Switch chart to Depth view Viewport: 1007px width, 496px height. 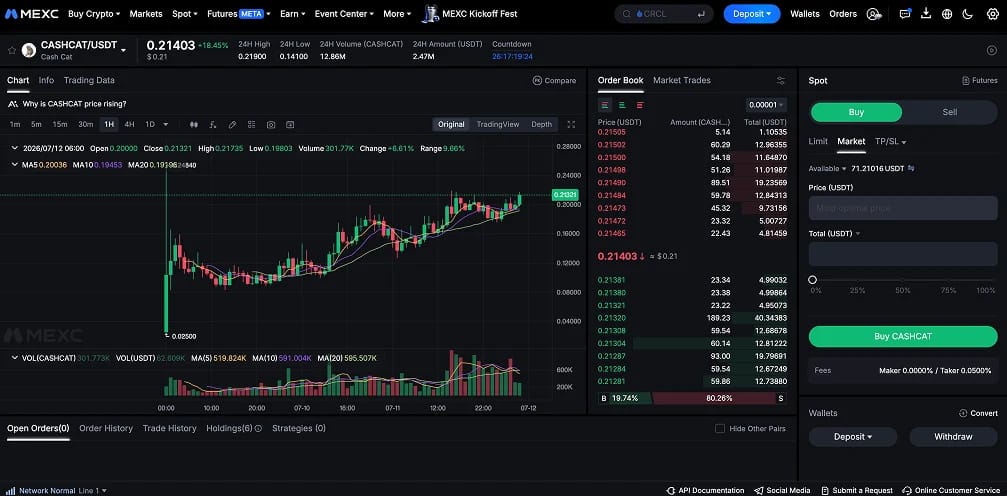[x=541, y=125]
